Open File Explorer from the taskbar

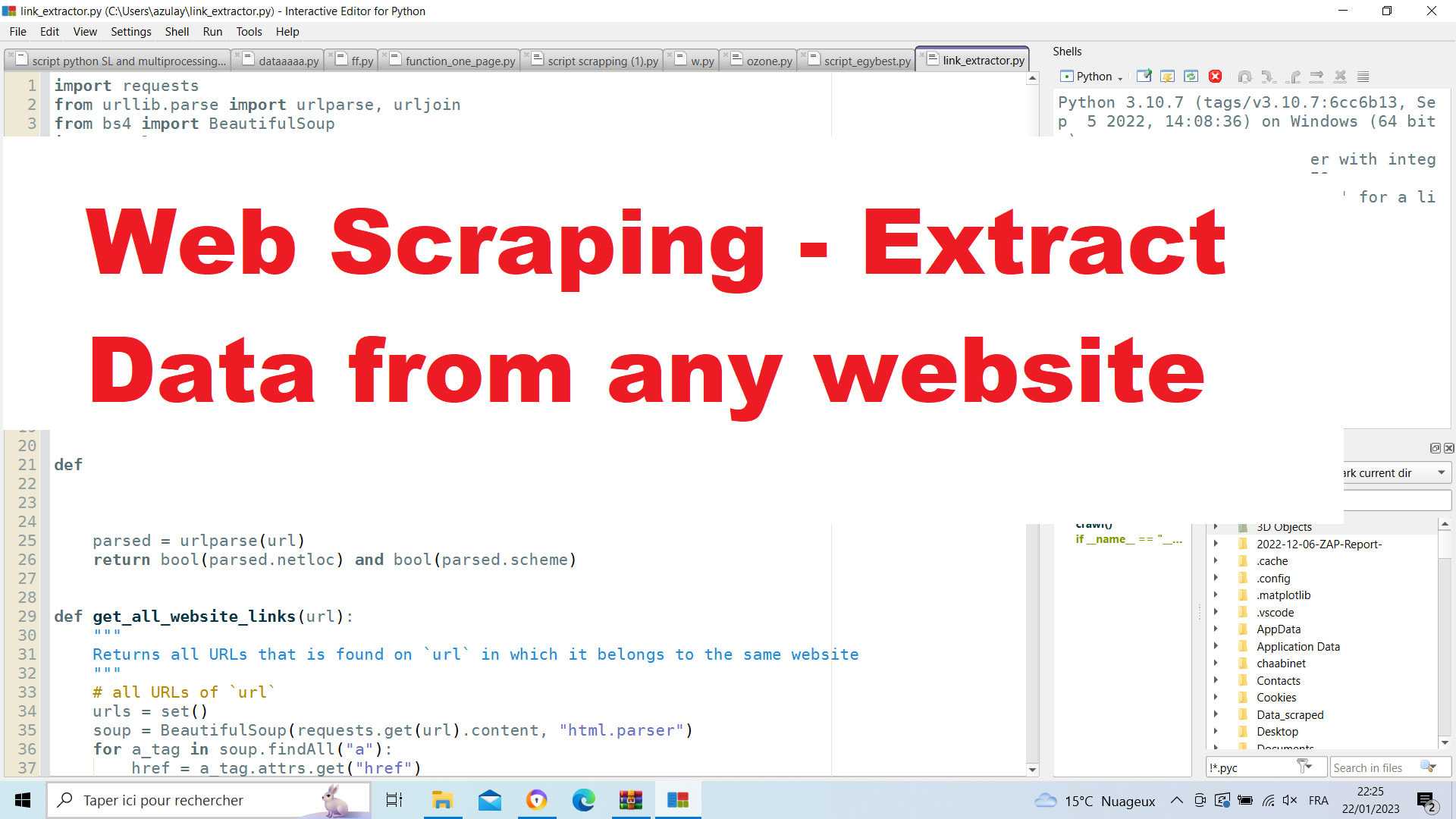(x=442, y=800)
